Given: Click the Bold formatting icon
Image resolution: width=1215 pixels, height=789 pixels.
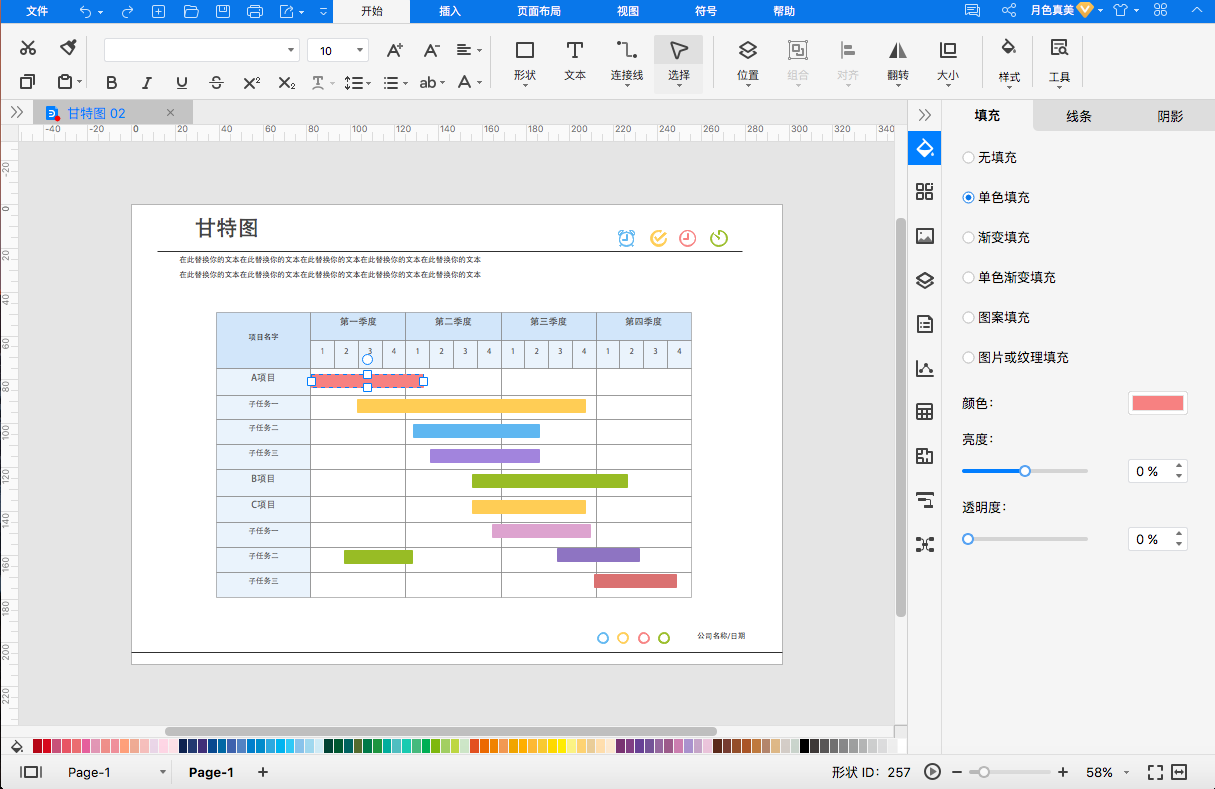Looking at the screenshot, I should (111, 83).
